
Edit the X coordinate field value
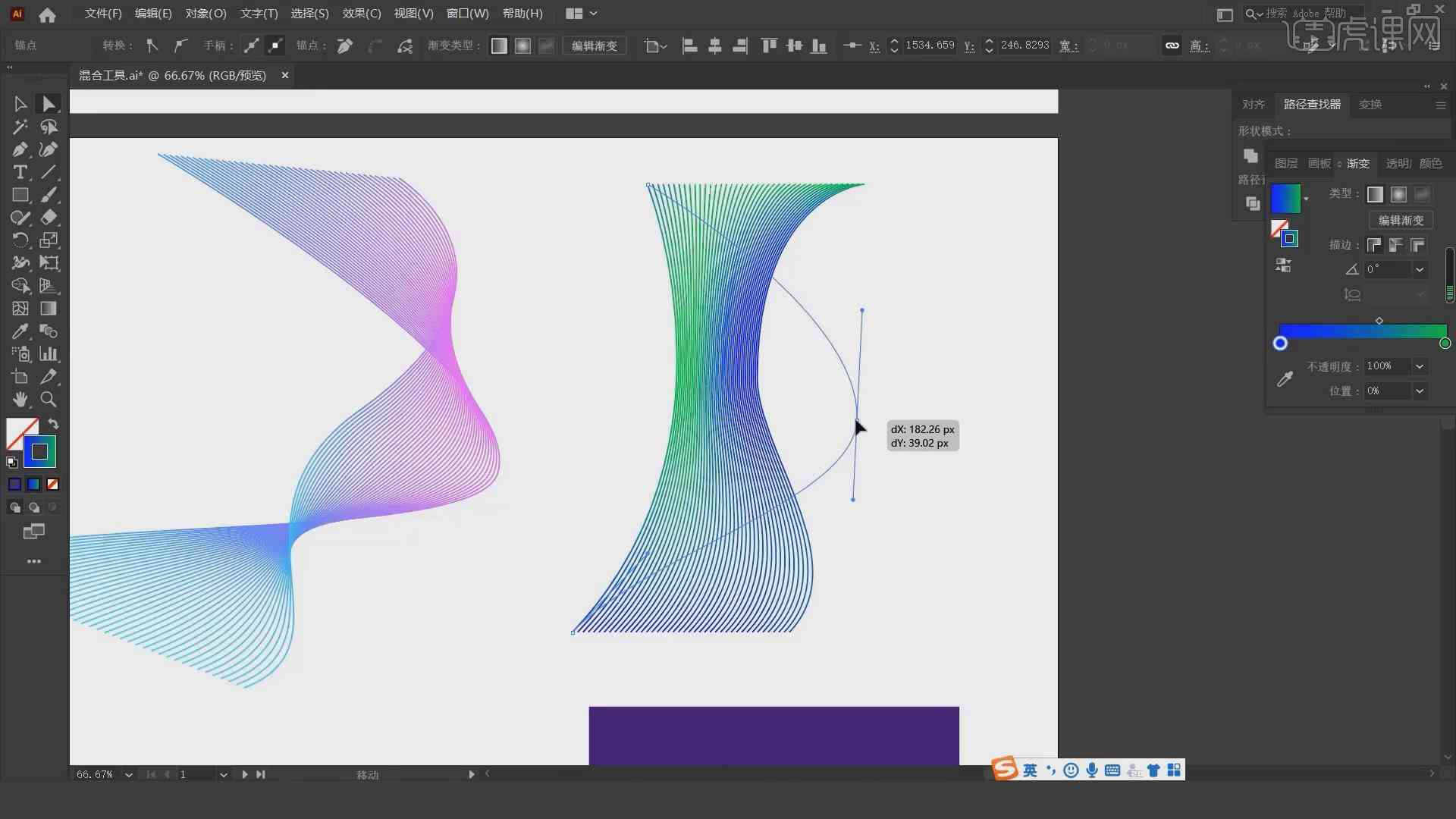coord(930,45)
